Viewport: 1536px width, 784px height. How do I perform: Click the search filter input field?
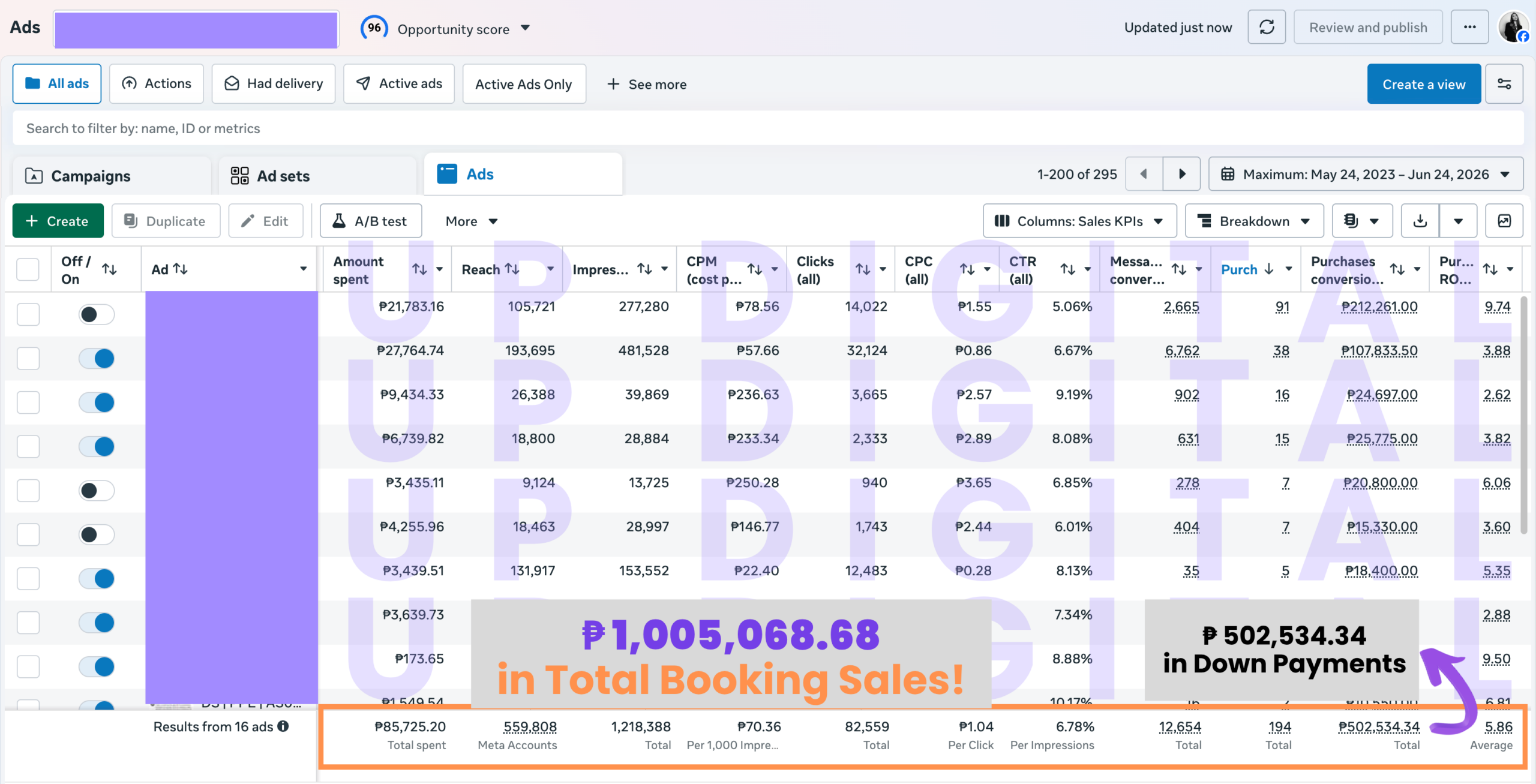[768, 128]
